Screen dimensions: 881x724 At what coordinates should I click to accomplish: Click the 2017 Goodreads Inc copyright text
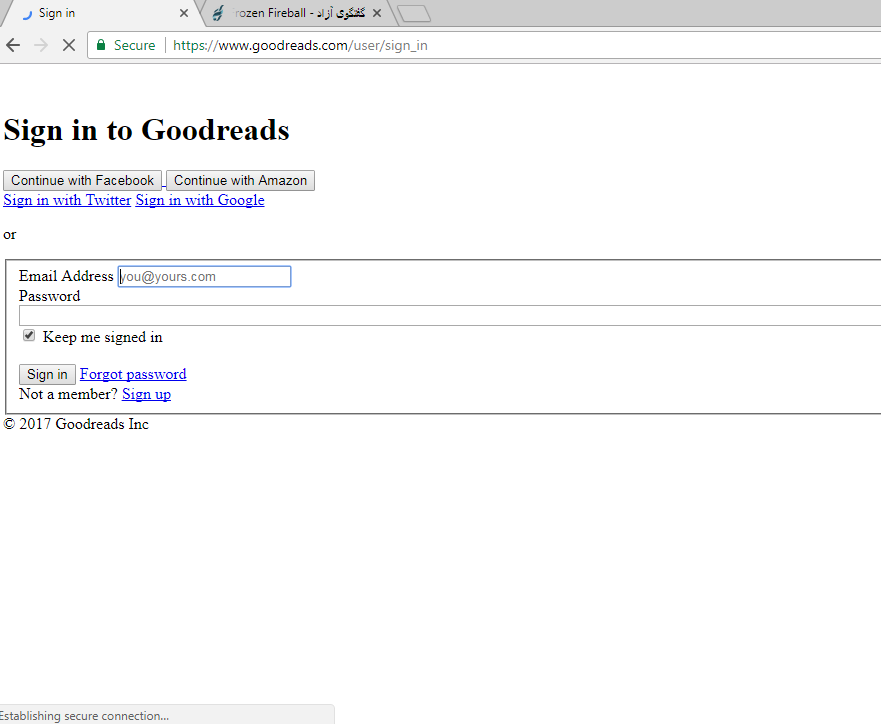[x=76, y=424]
